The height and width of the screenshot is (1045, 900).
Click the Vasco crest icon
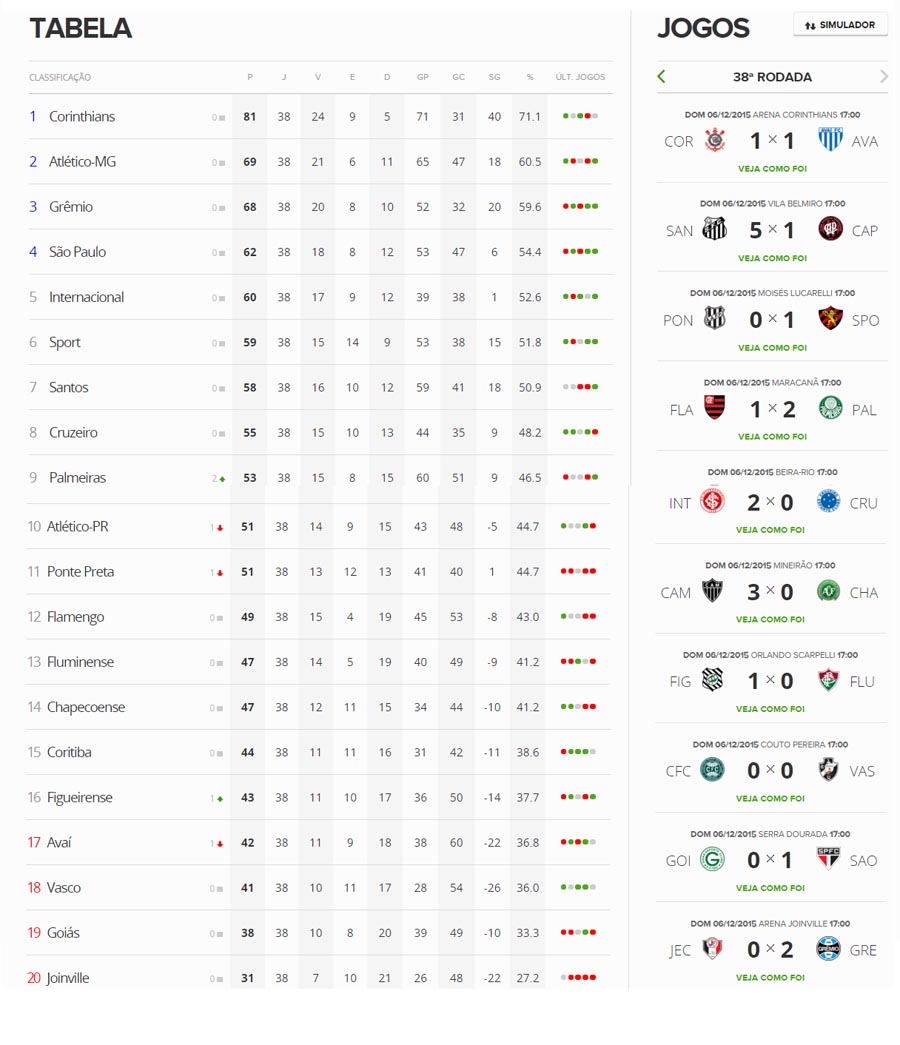[x=829, y=771]
